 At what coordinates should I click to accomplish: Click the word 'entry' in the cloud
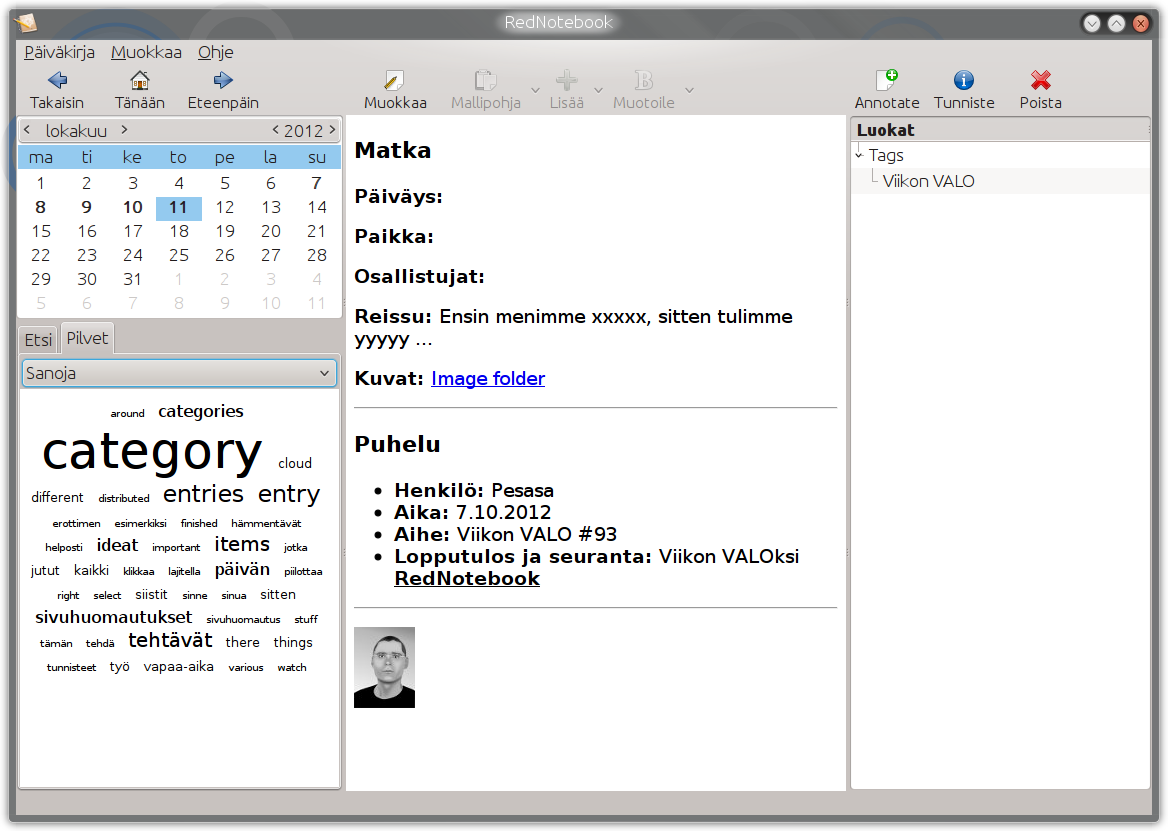click(289, 494)
